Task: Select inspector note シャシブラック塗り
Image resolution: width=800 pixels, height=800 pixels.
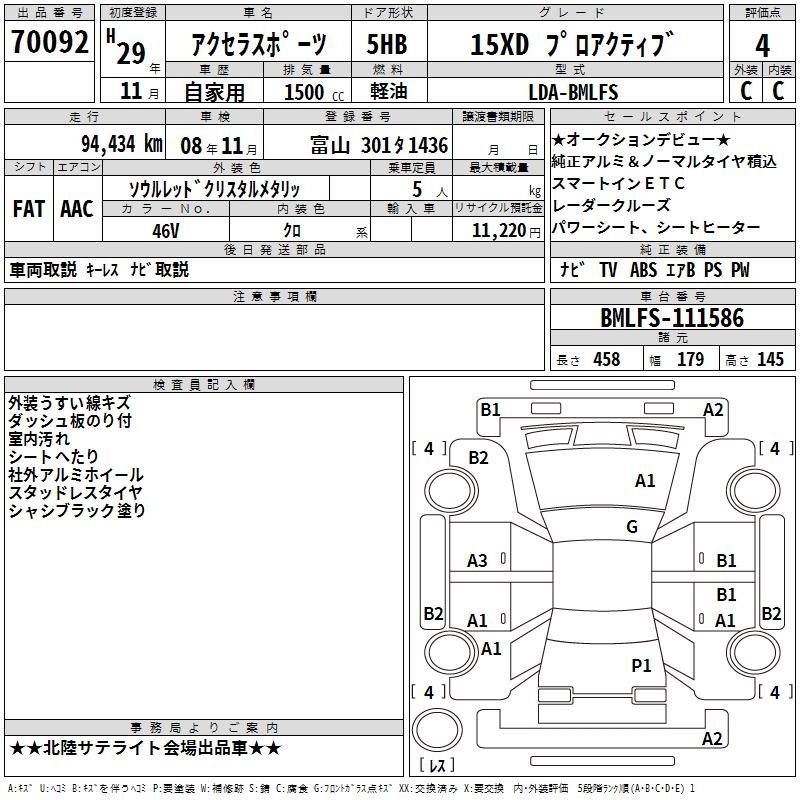Action: pyautogui.click(x=77, y=510)
